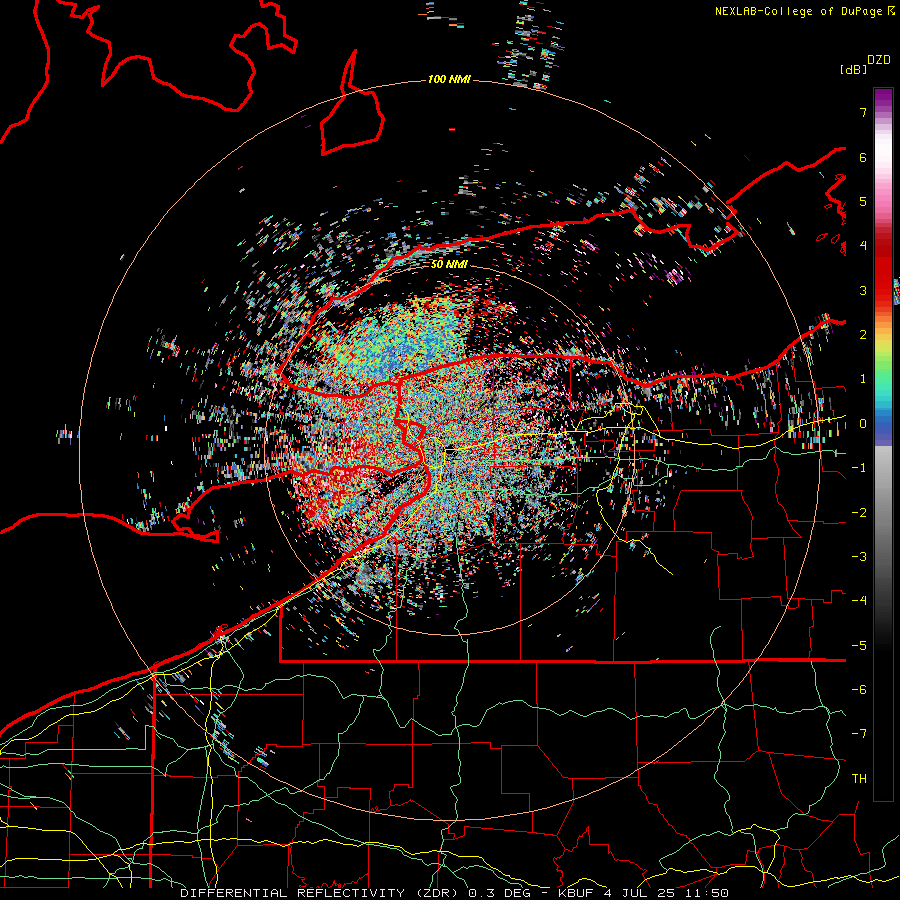
Task: Select the 7 value on the color scale
Action: [x=863, y=112]
